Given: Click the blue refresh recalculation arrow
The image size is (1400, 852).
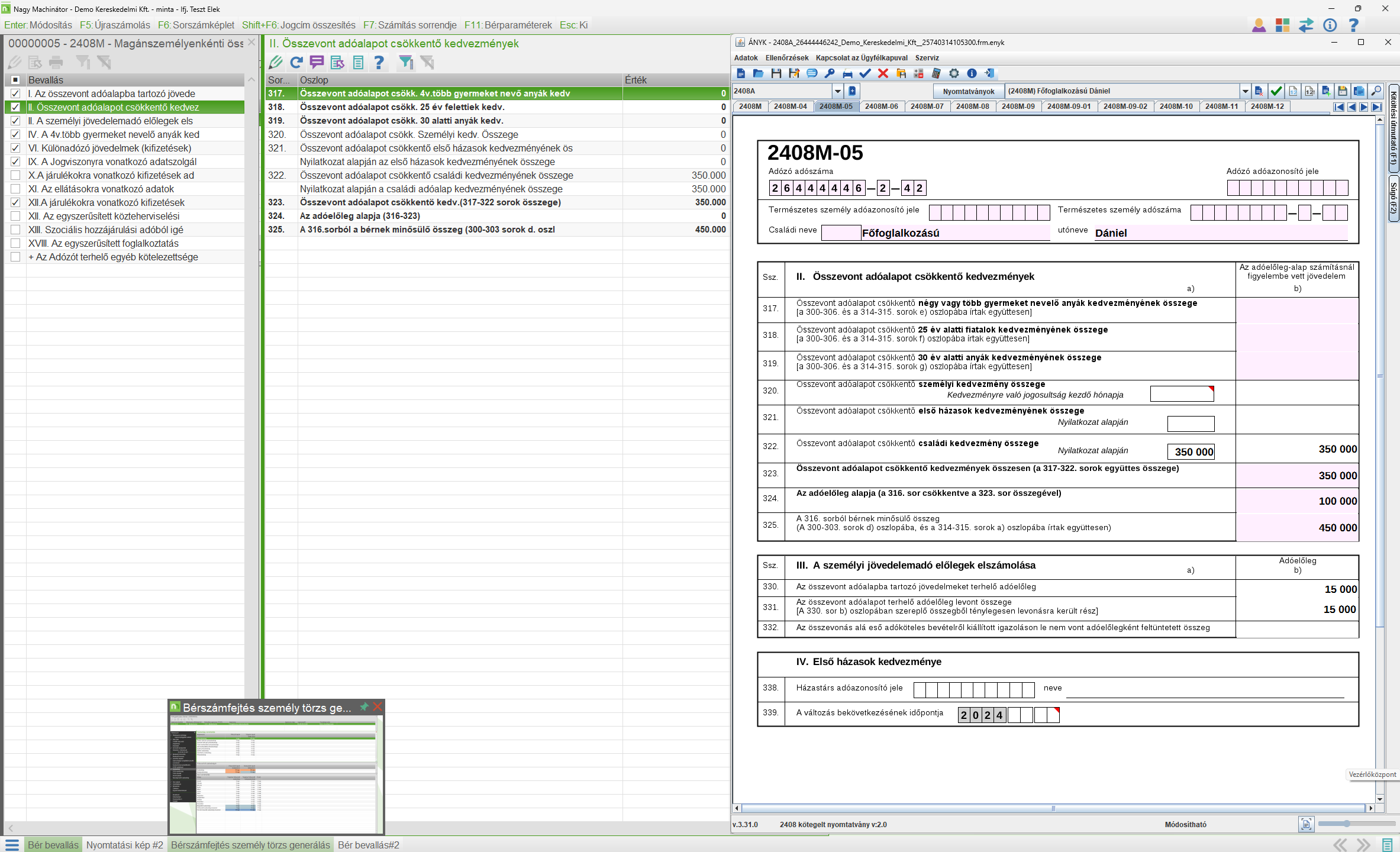Looking at the screenshot, I should pos(296,62).
